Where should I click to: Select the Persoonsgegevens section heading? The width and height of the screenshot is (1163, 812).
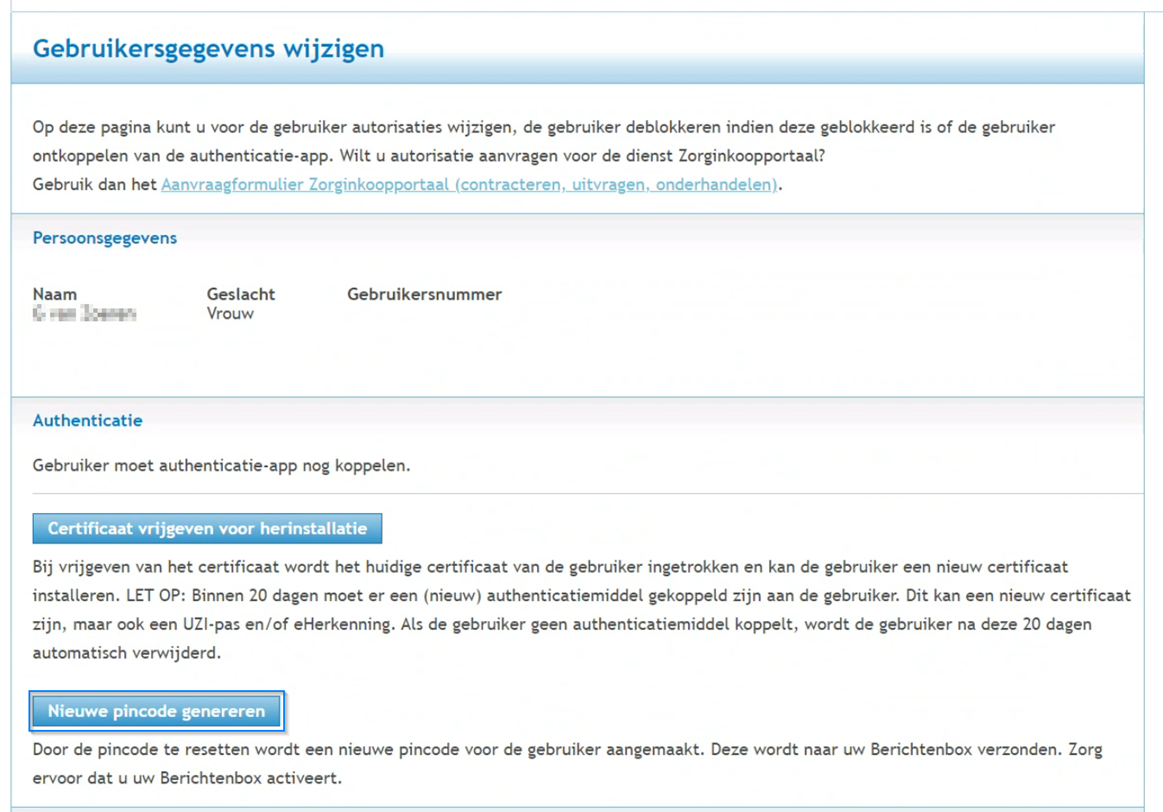tap(105, 238)
